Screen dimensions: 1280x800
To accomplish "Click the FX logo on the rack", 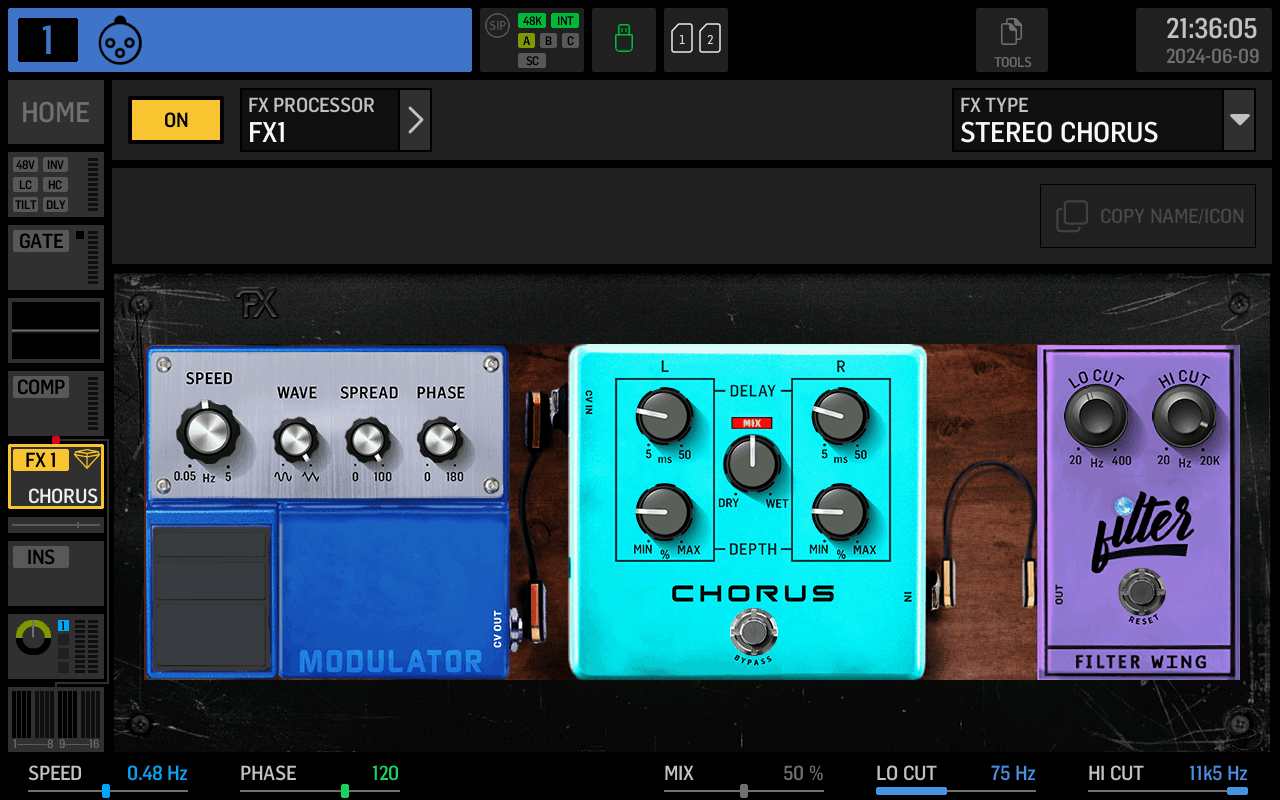I will tap(256, 305).
